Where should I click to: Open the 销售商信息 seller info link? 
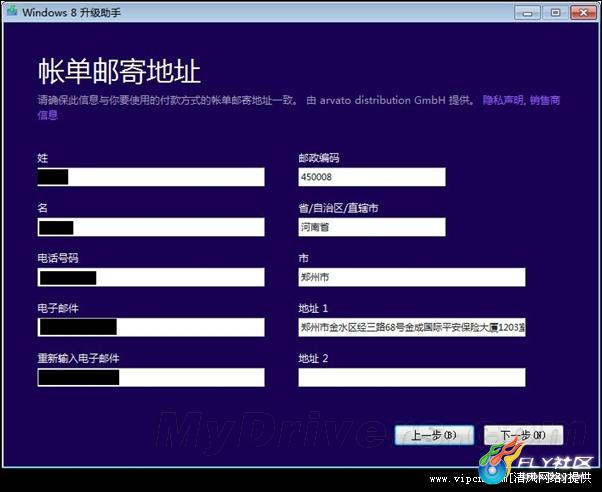[x=544, y=101]
